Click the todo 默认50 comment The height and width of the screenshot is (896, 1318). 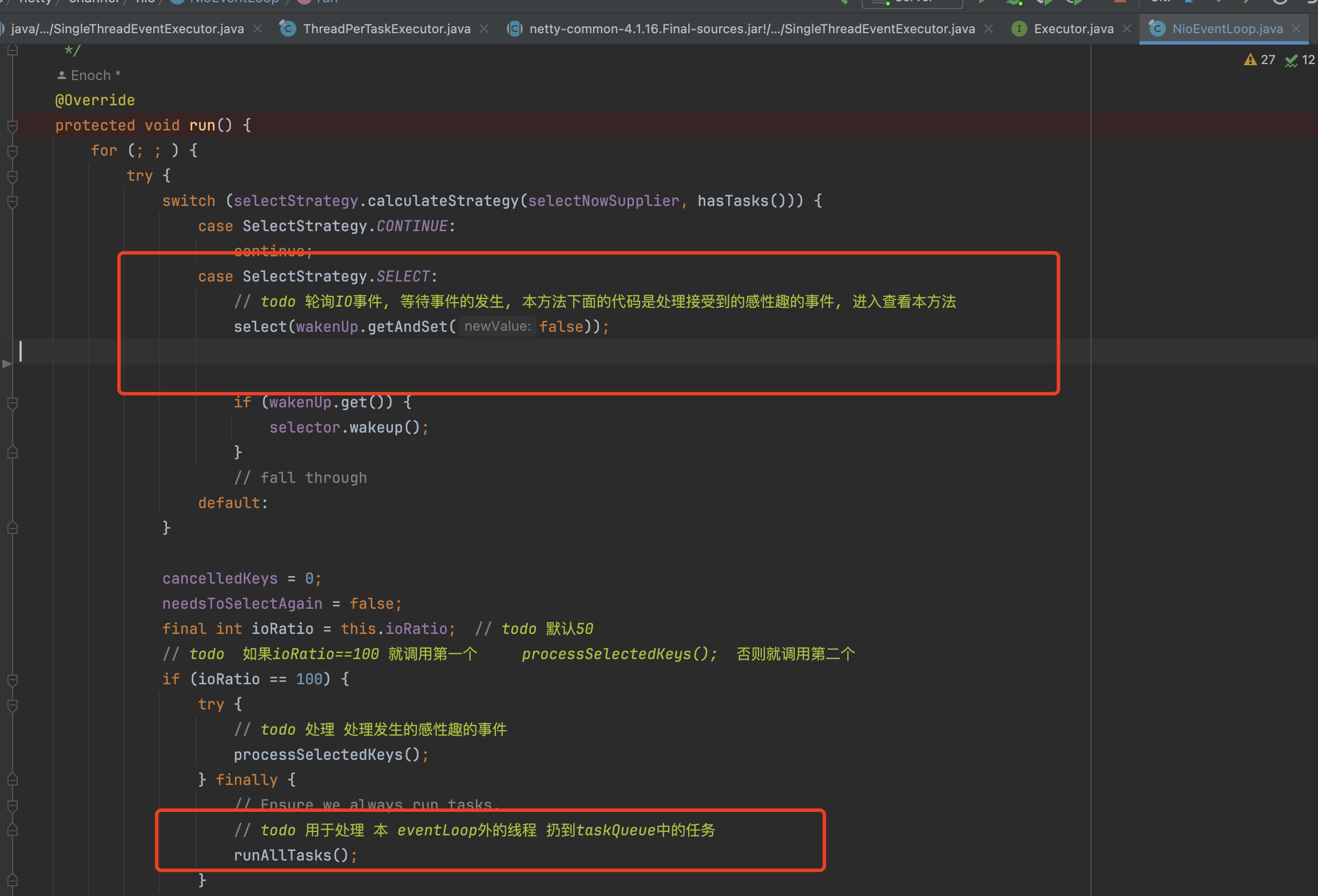534,629
